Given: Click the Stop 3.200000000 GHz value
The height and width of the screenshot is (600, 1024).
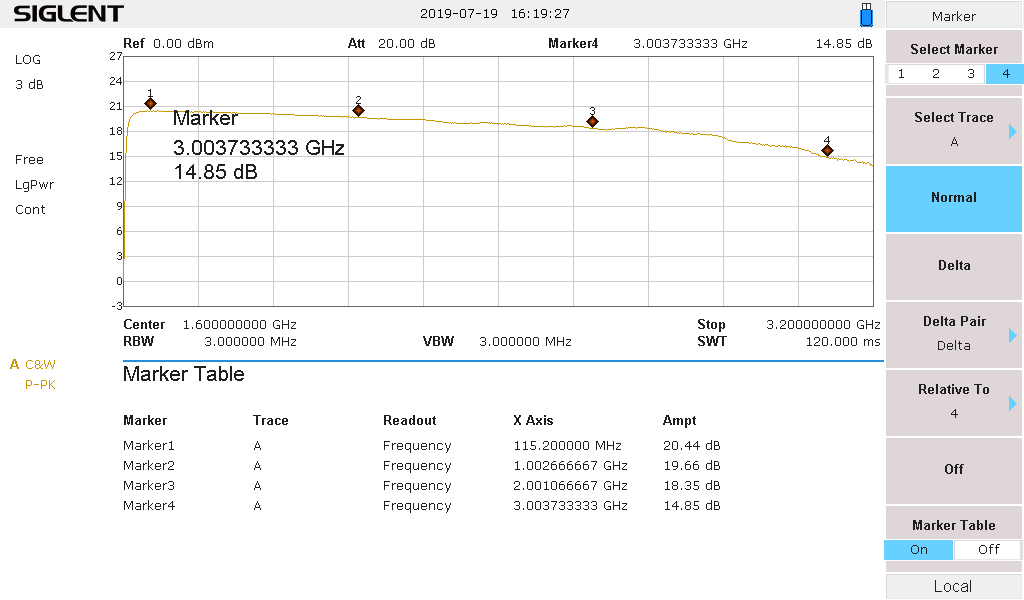Looking at the screenshot, I should coord(823,324).
